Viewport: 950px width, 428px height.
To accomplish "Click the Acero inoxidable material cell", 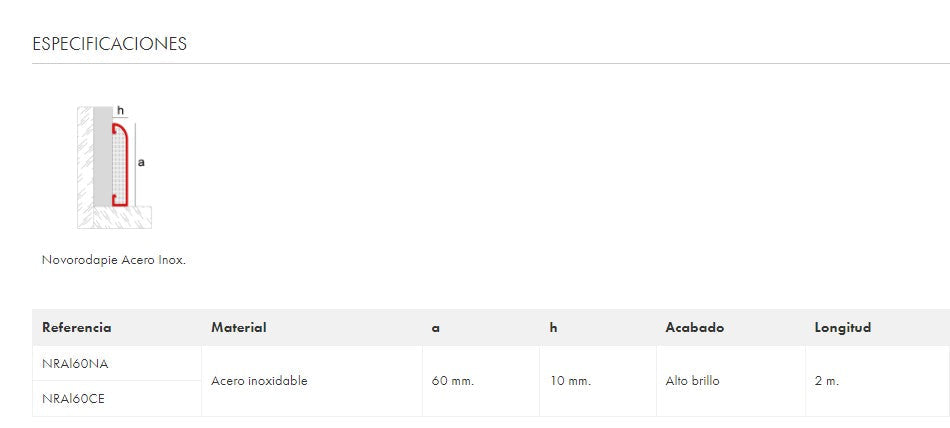I will (x=260, y=381).
